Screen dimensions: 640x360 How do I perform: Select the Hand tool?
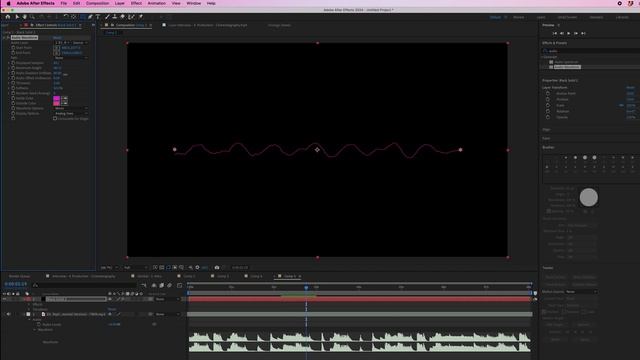click(x=24, y=17)
